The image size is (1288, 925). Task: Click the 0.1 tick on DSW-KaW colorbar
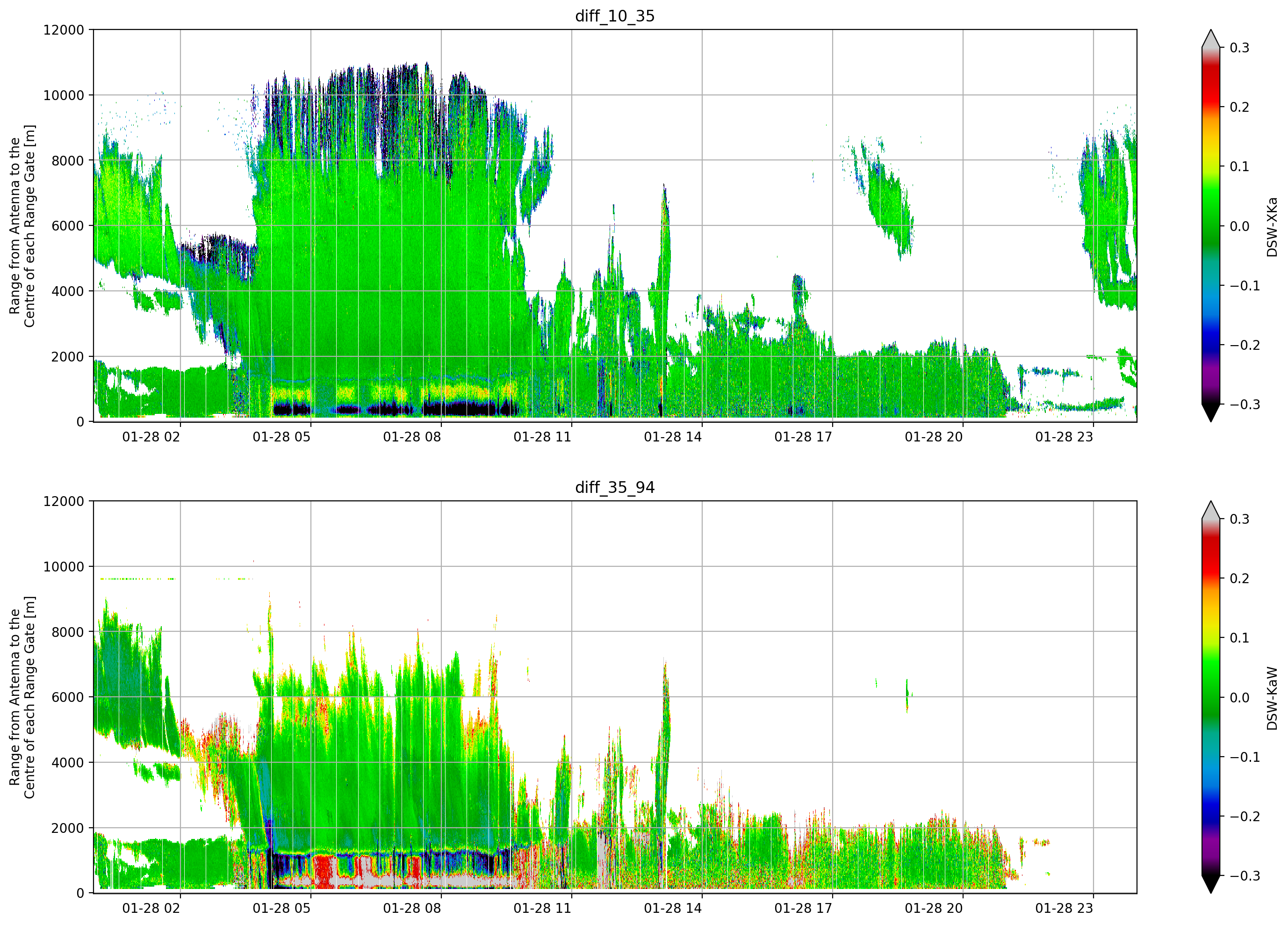tap(1240, 638)
